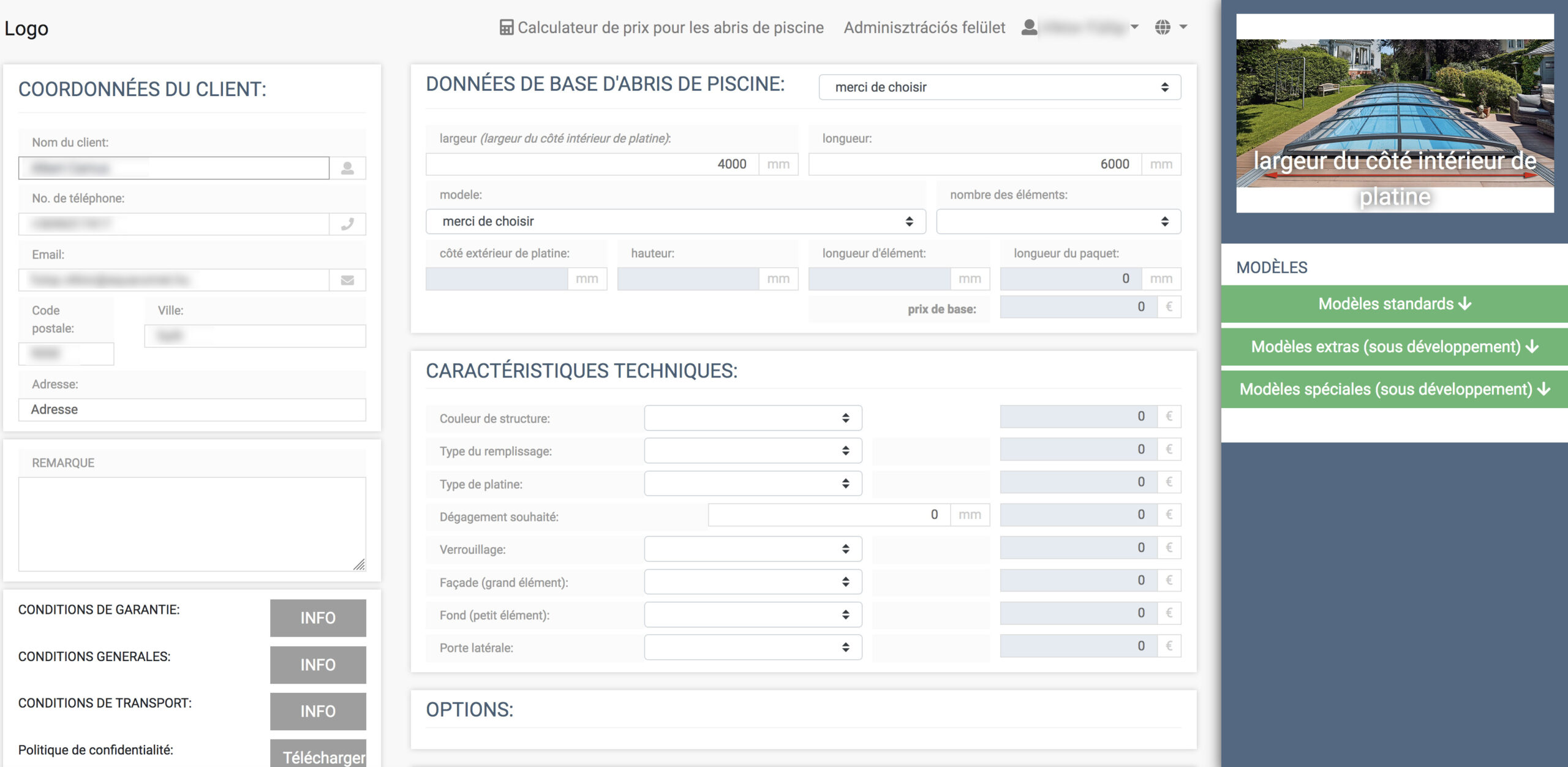Click the largeur field showing 4000
Viewport: 1568px width, 767px height.
[592, 164]
